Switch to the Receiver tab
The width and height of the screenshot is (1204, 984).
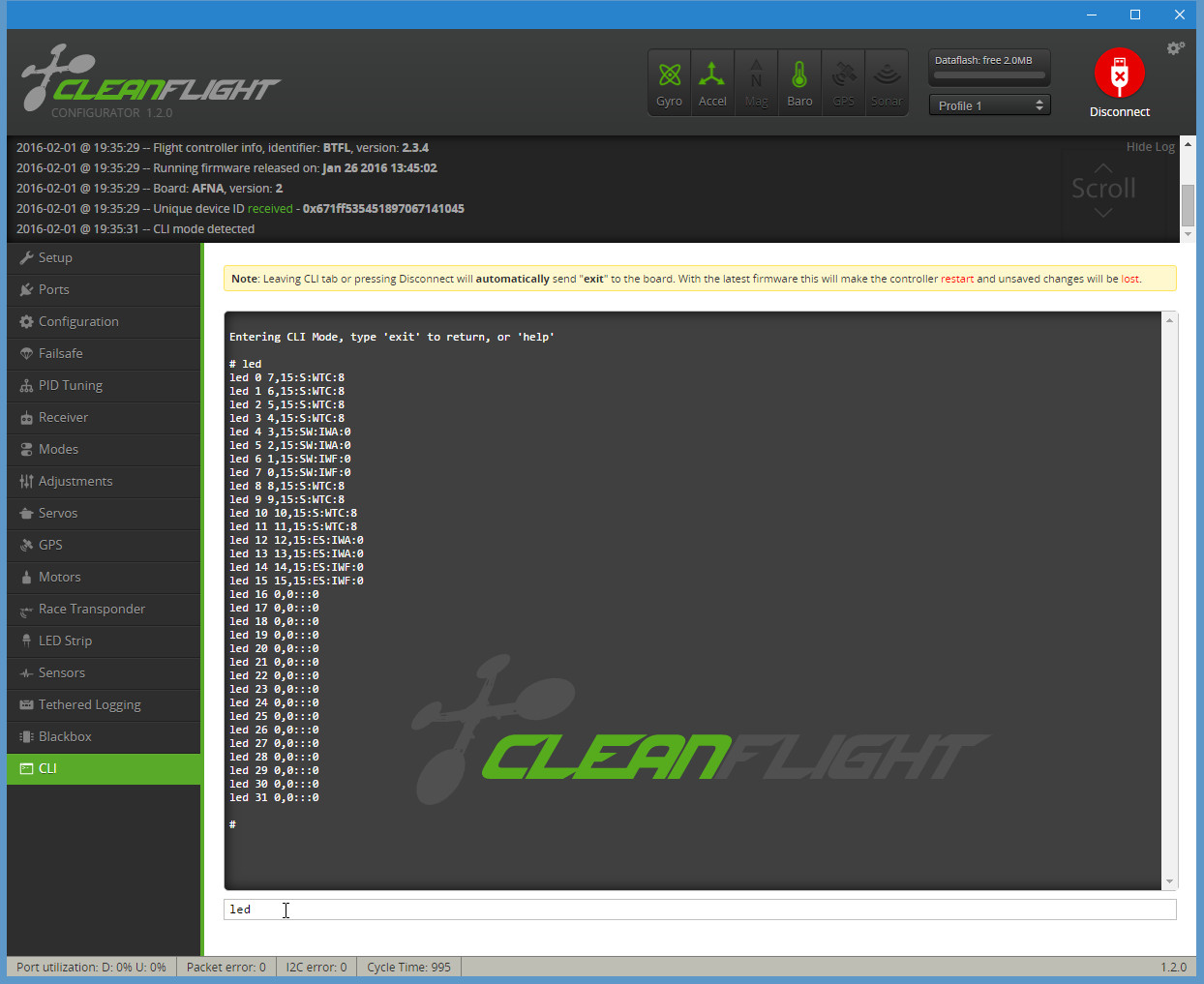point(104,418)
